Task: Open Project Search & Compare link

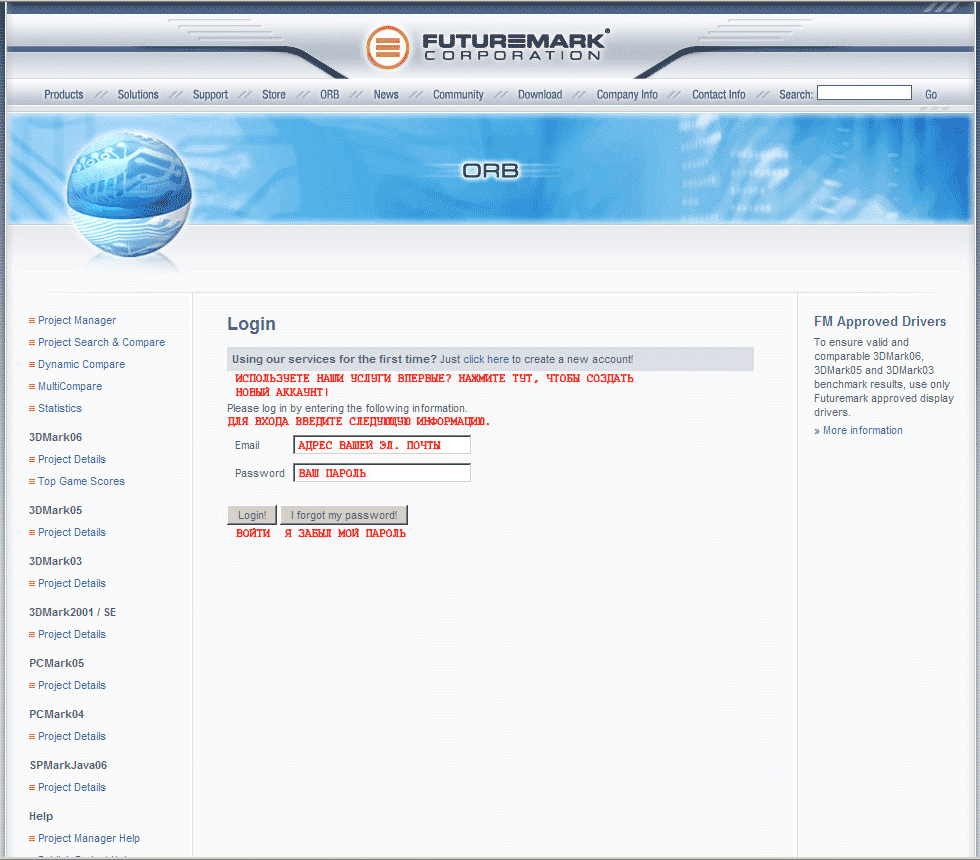Action: [x=101, y=342]
